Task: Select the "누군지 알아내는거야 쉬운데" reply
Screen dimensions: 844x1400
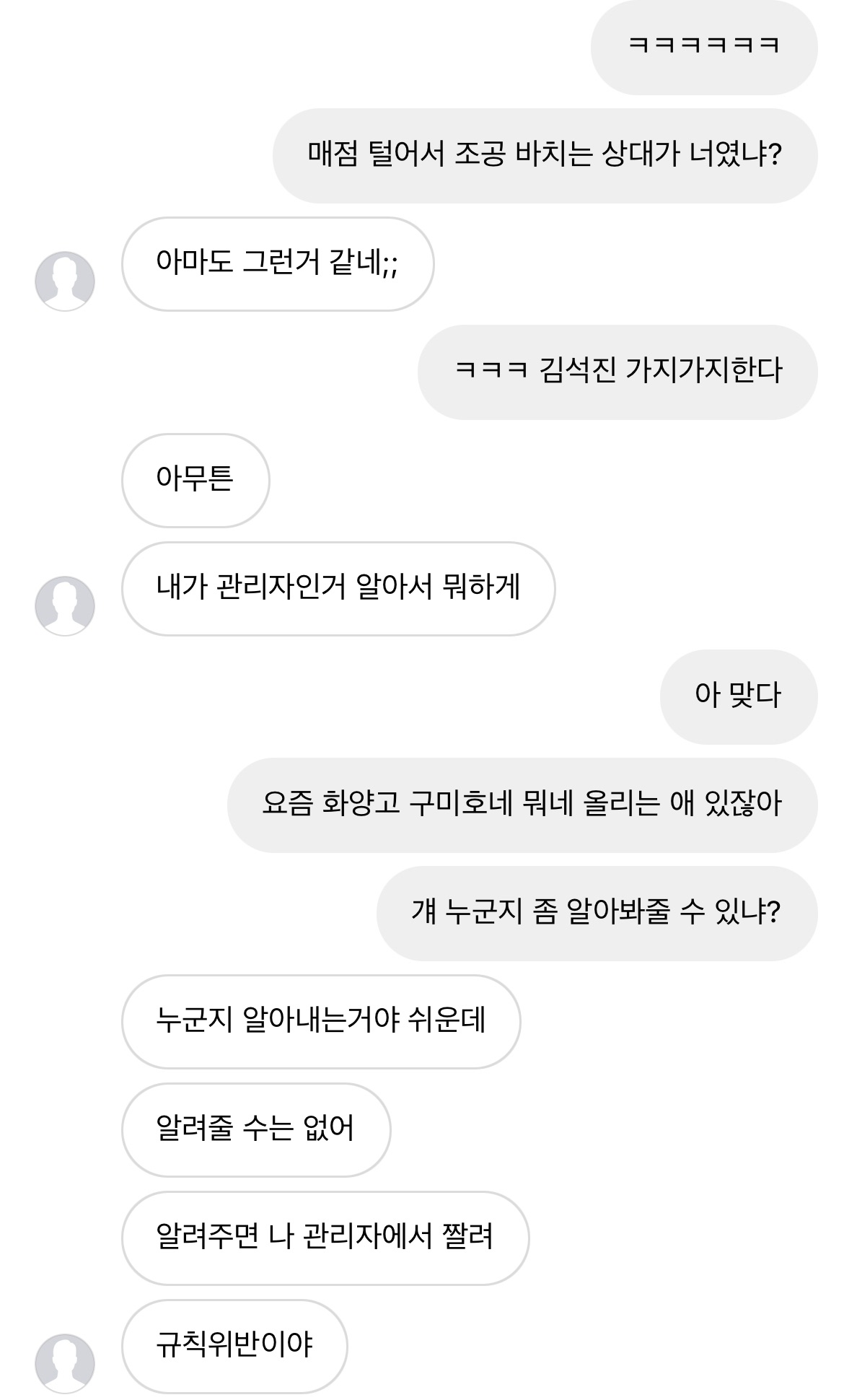Action: (x=321, y=1021)
